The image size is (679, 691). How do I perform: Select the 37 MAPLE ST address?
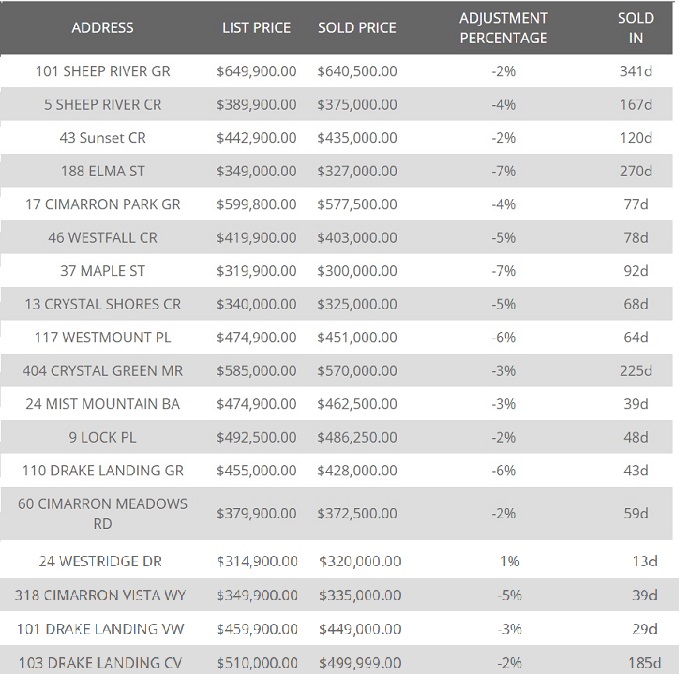click(x=103, y=271)
